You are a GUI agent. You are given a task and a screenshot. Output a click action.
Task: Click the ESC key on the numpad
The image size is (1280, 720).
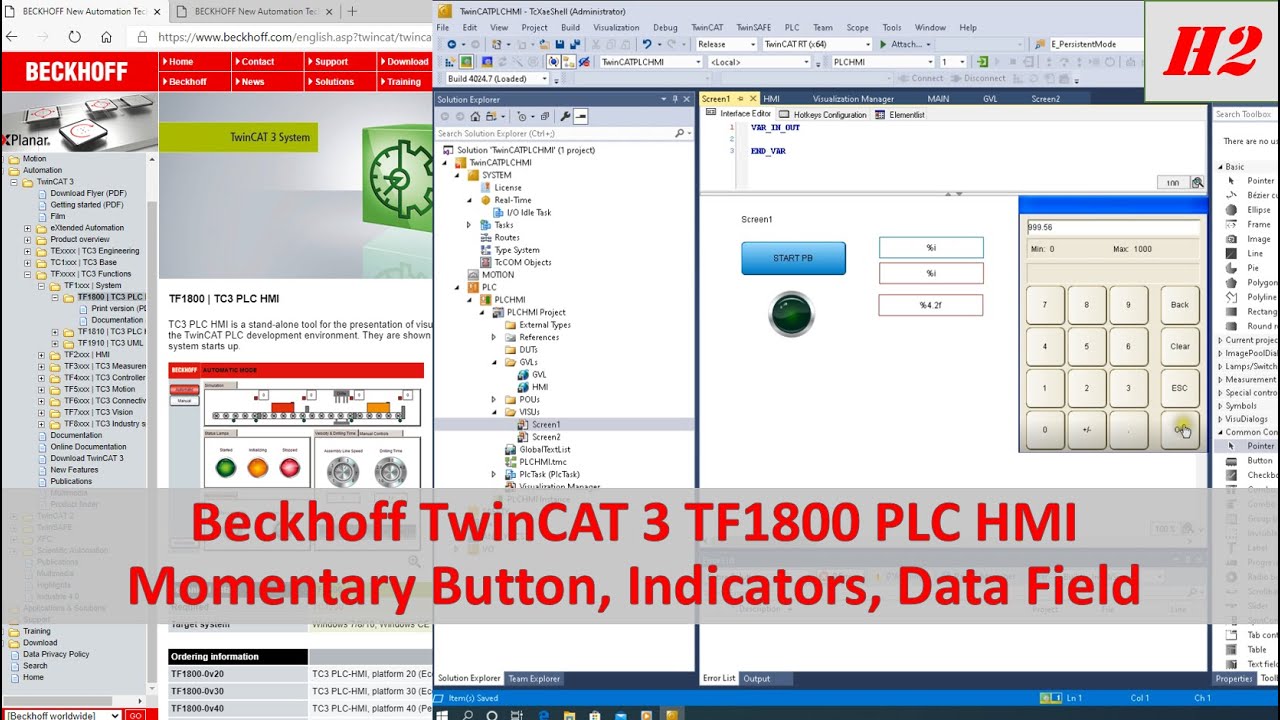pyautogui.click(x=1180, y=388)
